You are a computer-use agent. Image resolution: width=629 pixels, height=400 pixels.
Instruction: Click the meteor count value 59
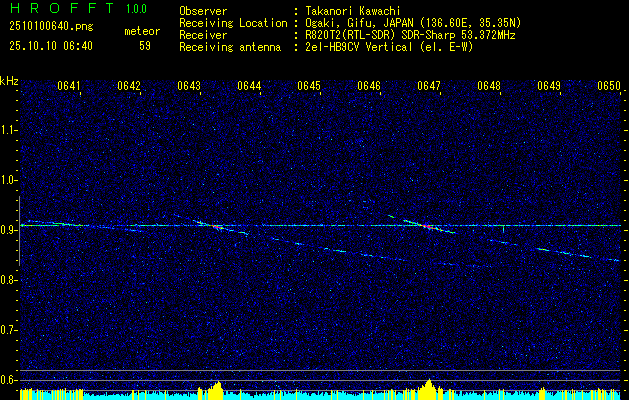point(145,46)
